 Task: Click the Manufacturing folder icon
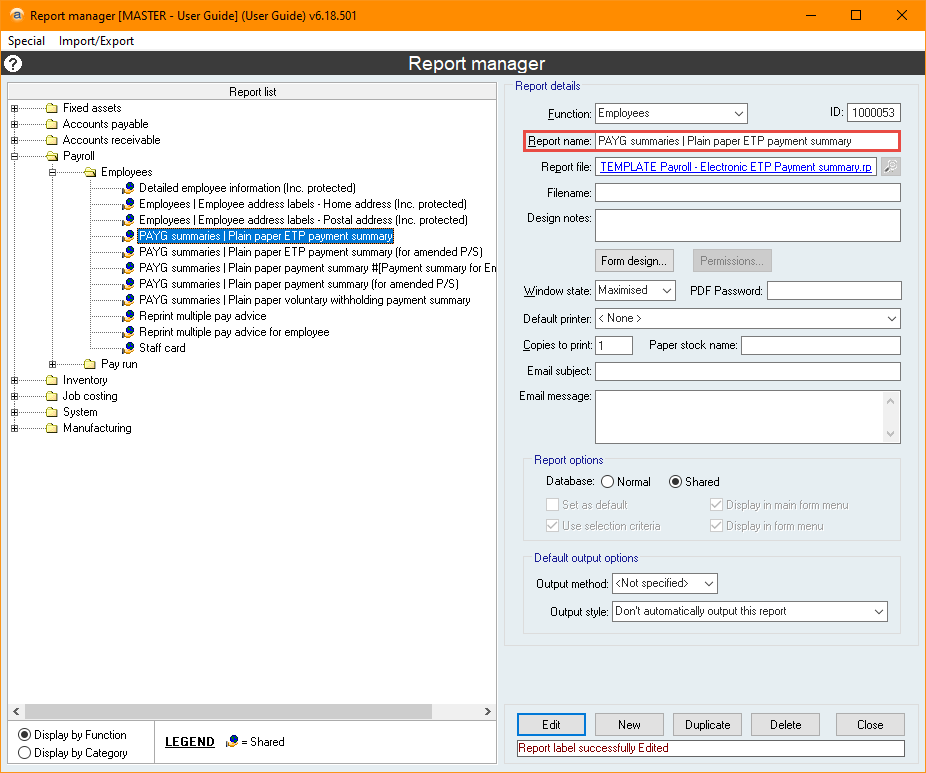pyautogui.click(x=51, y=428)
